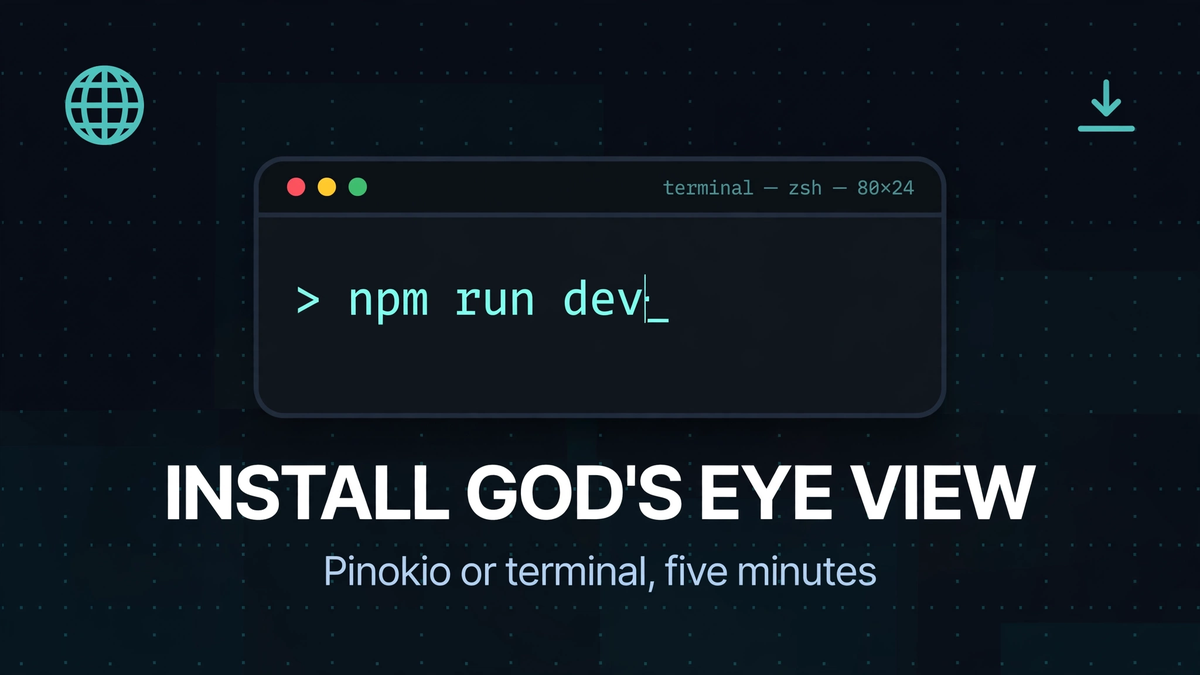Click the red close dot on terminal
The width and height of the screenshot is (1200, 675).
click(296, 187)
